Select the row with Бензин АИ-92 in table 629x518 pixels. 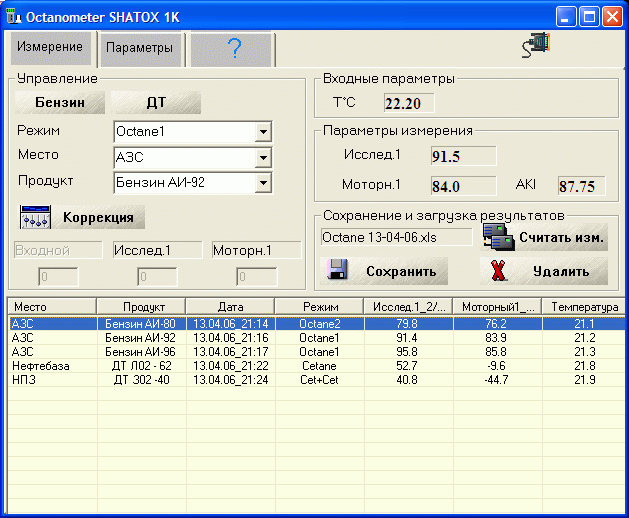coord(317,337)
